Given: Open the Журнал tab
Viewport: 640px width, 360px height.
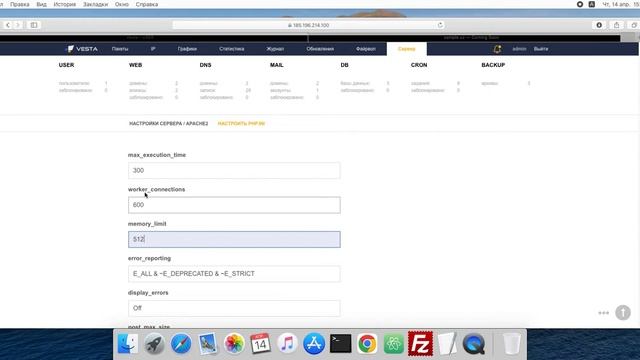Looking at the screenshot, I should pos(275,49).
